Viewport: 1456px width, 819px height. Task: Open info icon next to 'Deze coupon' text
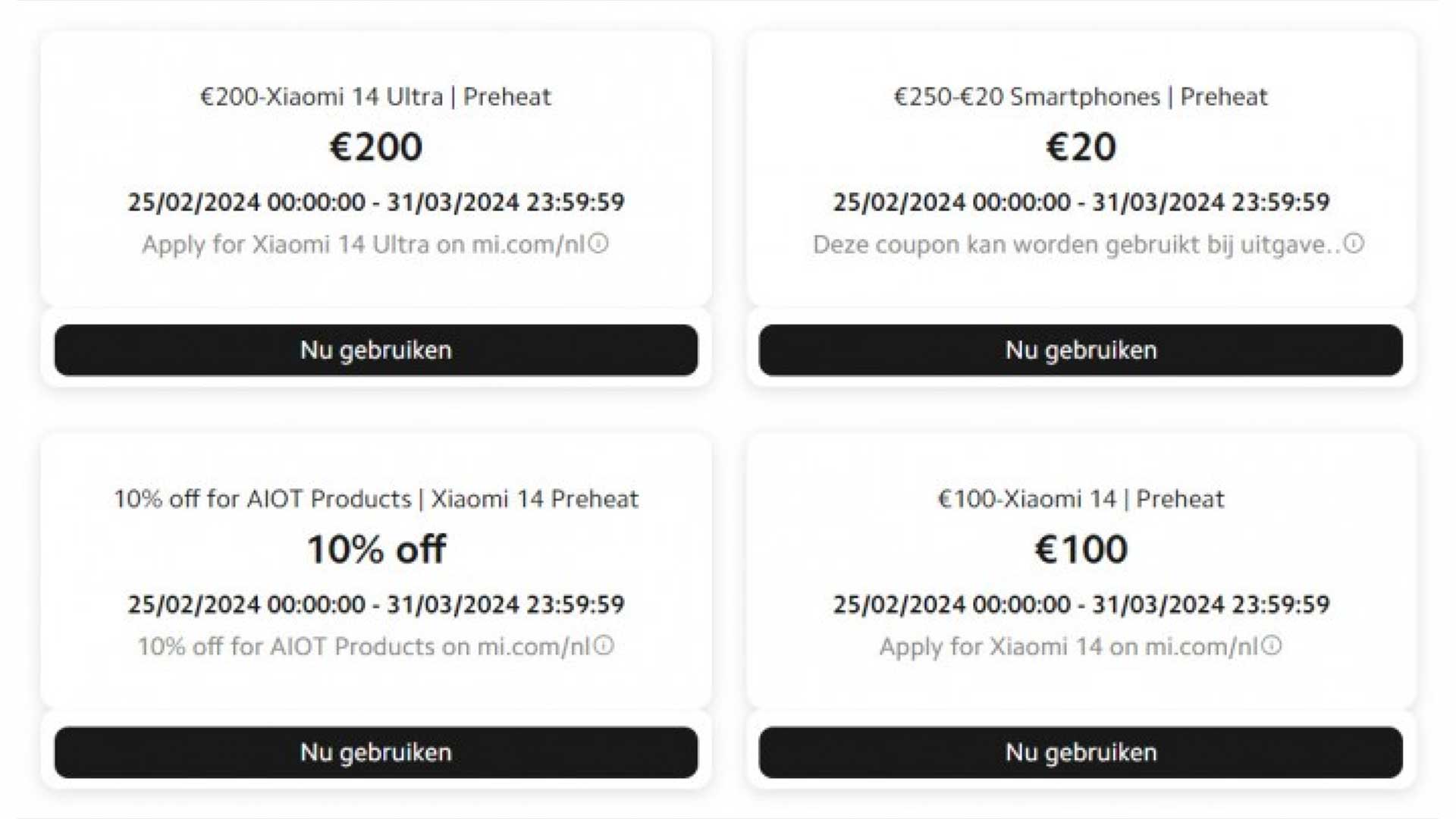pos(1354,244)
